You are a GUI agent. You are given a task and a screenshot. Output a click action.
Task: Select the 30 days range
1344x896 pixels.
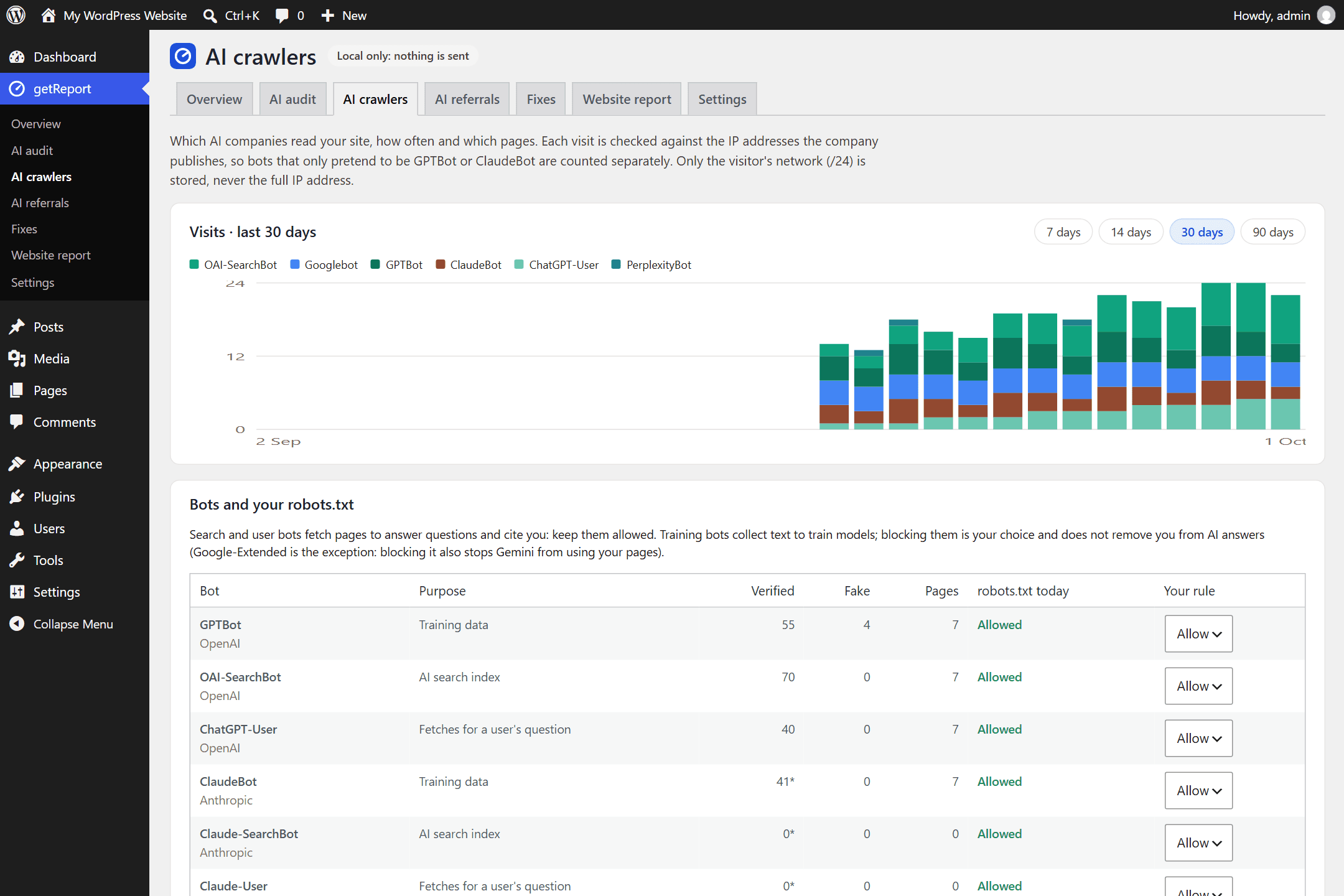click(1202, 232)
